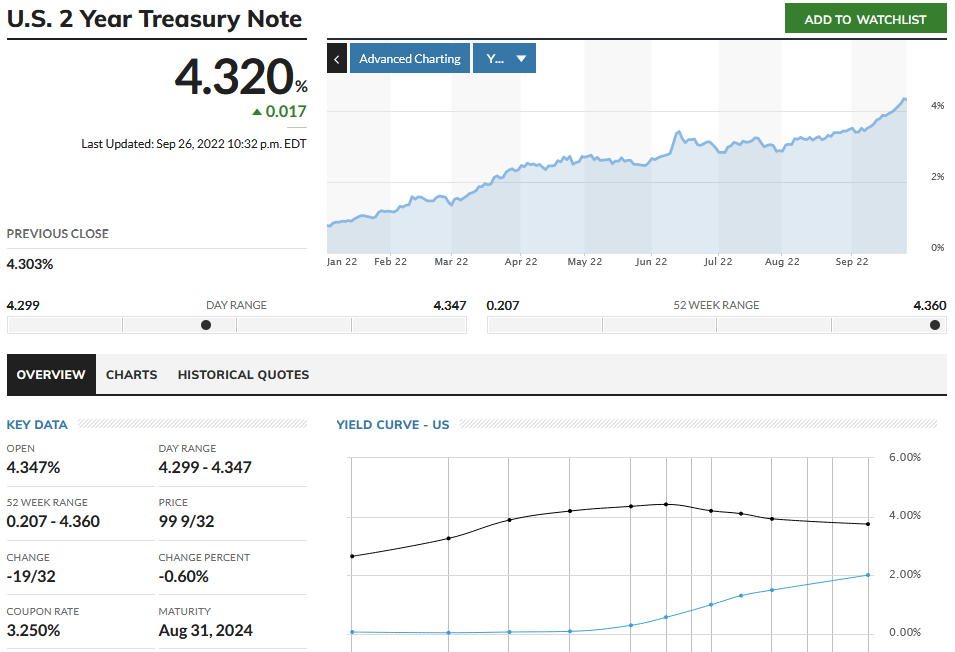Click the day high value 4.347

[449, 306]
